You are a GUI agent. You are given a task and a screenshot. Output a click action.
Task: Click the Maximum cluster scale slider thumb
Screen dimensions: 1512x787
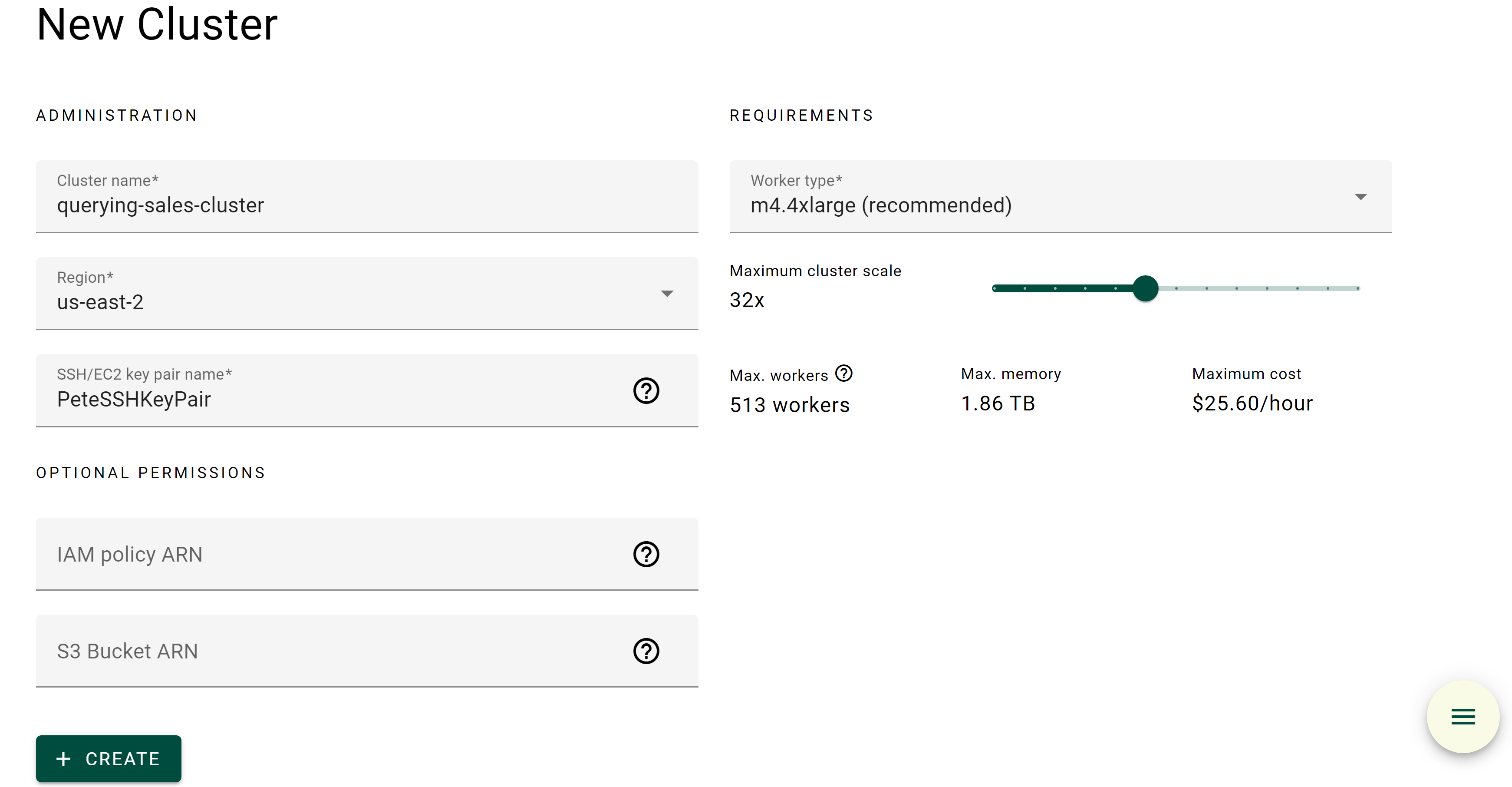click(x=1145, y=288)
